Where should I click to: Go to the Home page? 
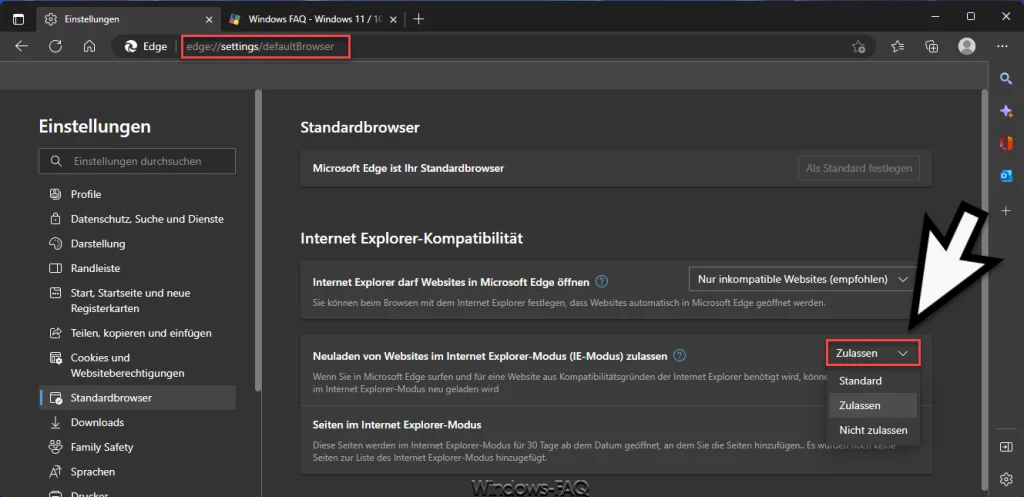click(x=89, y=46)
